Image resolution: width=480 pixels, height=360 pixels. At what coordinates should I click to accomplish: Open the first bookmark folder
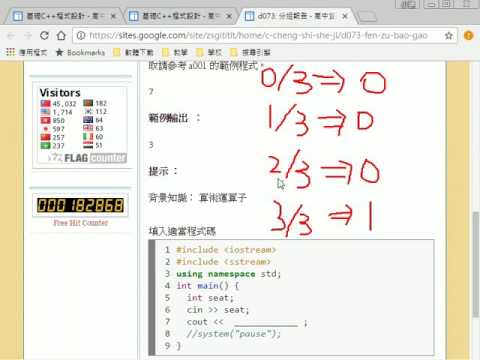[x=133, y=52]
